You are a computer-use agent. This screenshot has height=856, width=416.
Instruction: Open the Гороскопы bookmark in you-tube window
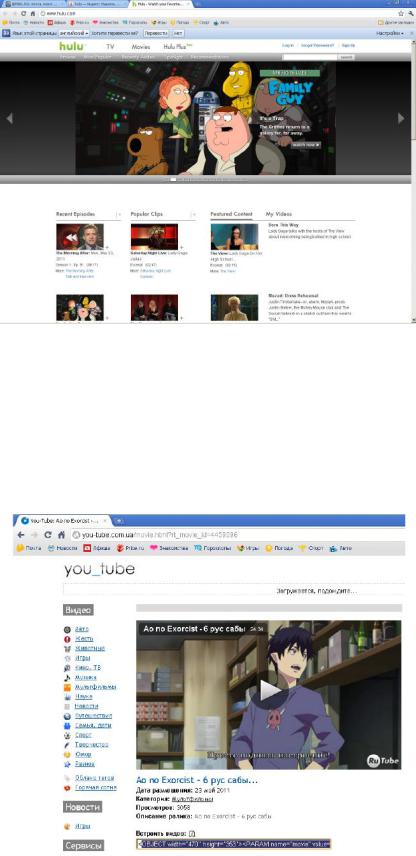tap(212, 548)
